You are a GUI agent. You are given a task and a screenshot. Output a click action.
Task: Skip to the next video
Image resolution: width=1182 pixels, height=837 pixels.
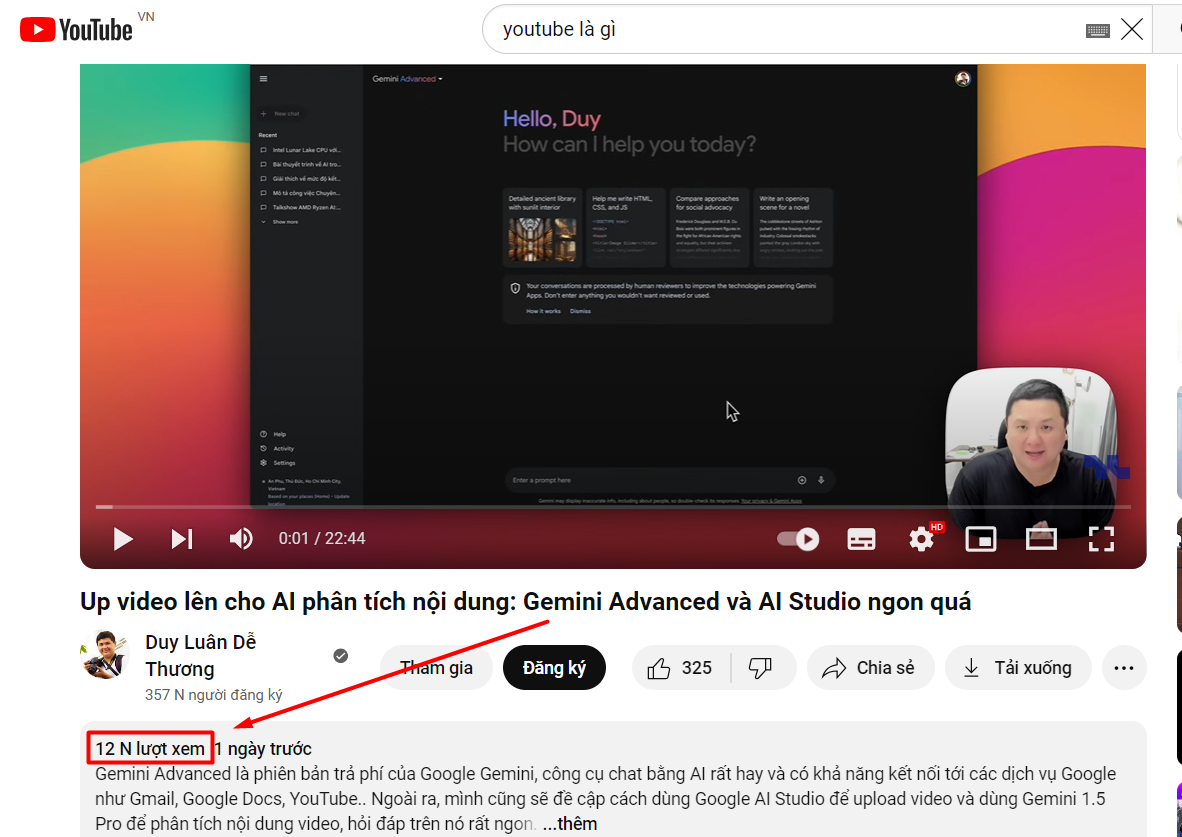point(182,538)
